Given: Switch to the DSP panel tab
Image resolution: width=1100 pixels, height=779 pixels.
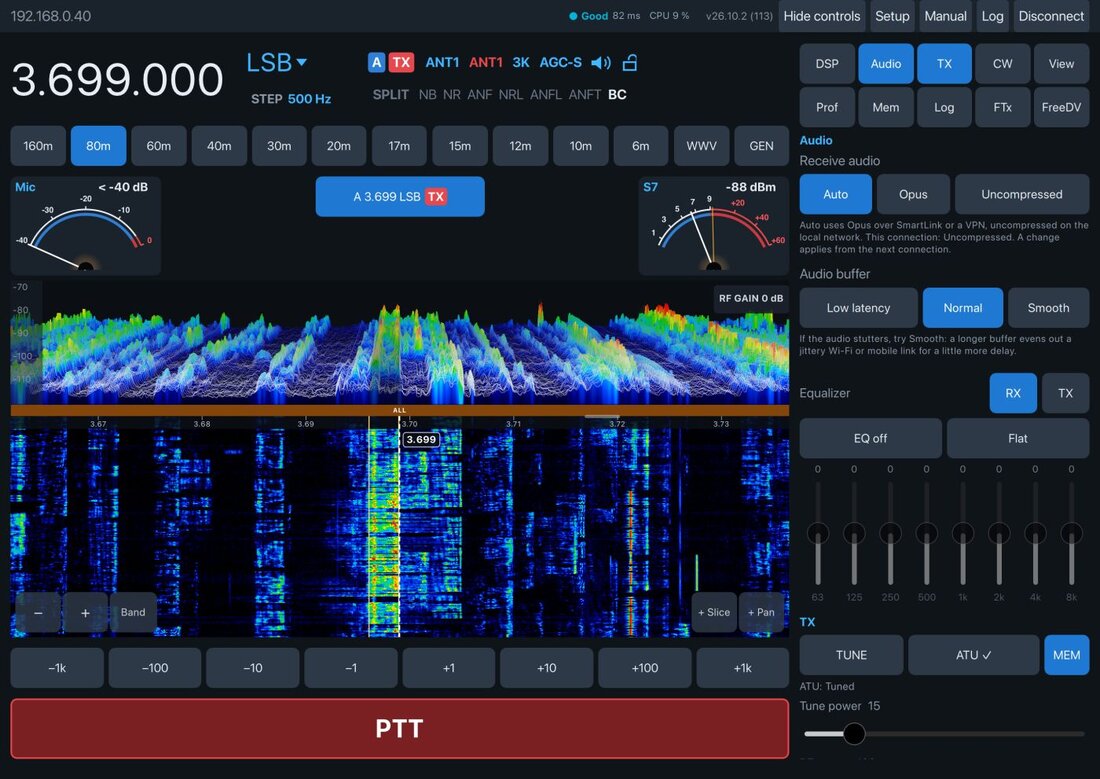Looking at the screenshot, I should tap(827, 64).
